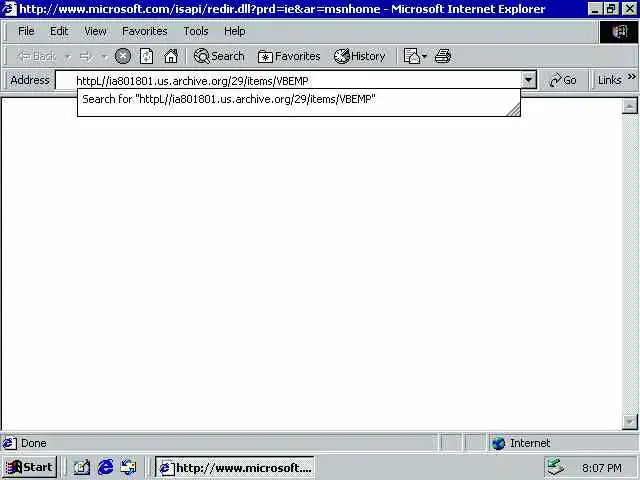This screenshot has height=480, width=640.
Task: Launch Outlook Express quick launch icon
Action: (129, 467)
